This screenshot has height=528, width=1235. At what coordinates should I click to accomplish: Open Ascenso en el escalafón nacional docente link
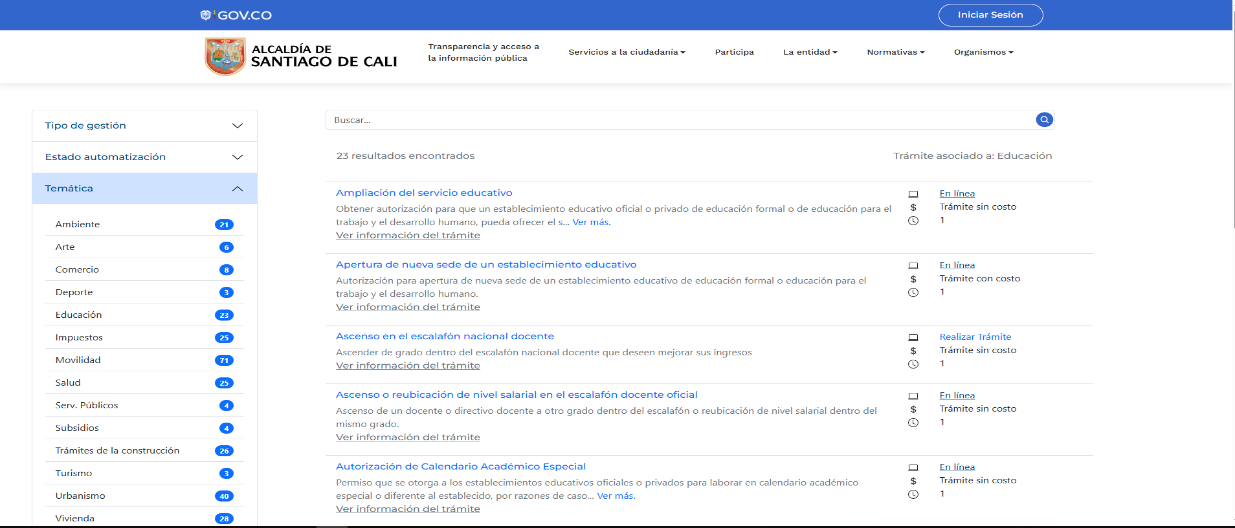[445, 337]
